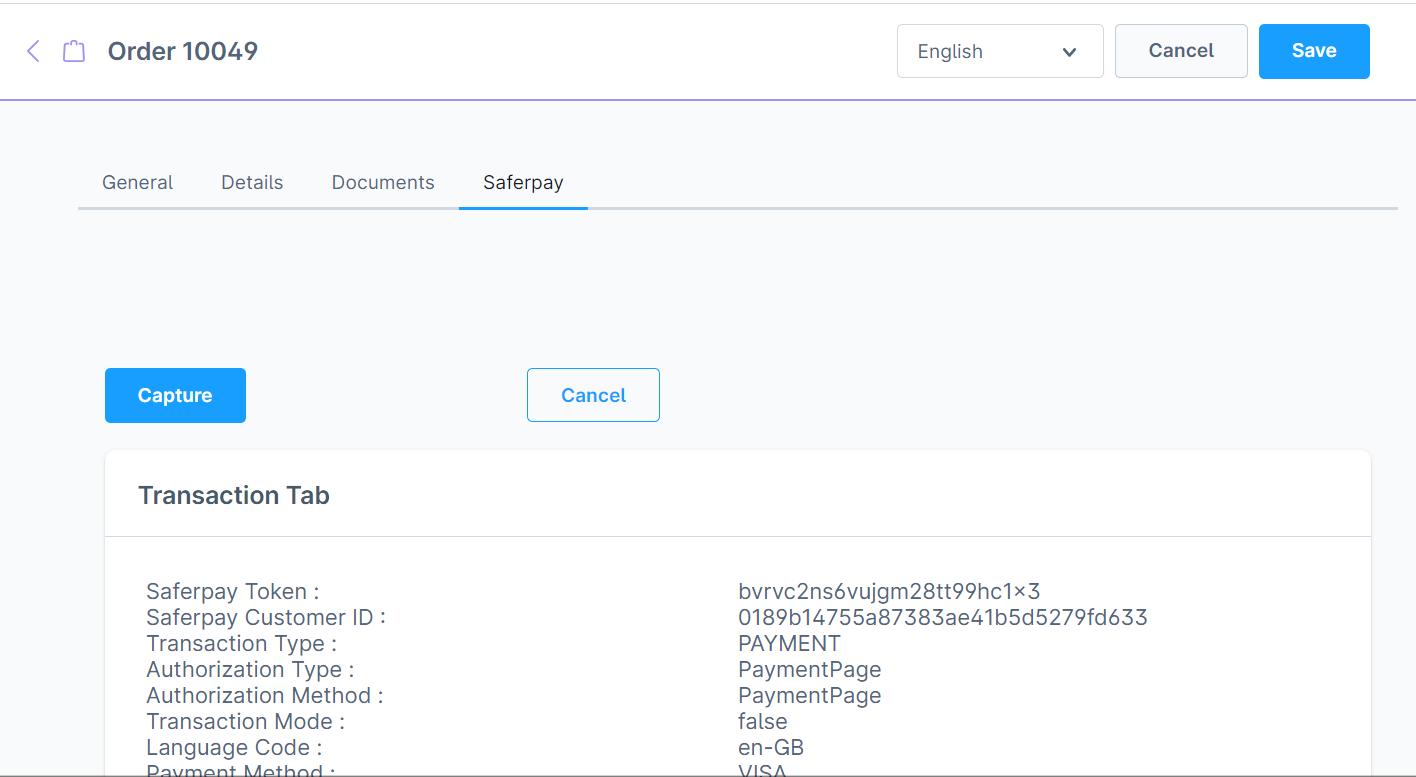Cancel editing from the header
The height and width of the screenshot is (777, 1416).
pyautogui.click(x=1181, y=50)
